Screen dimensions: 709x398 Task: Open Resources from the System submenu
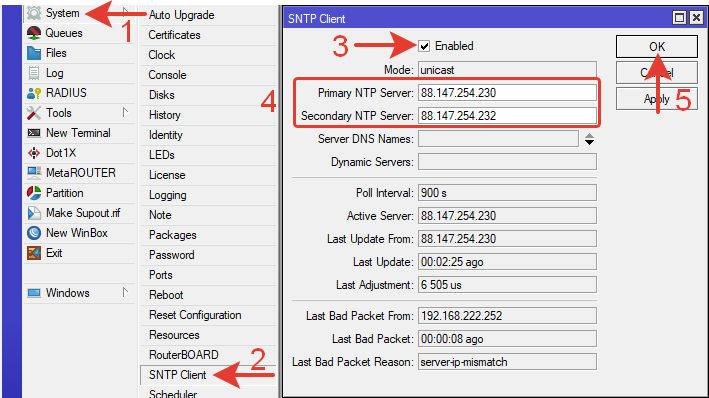175,335
